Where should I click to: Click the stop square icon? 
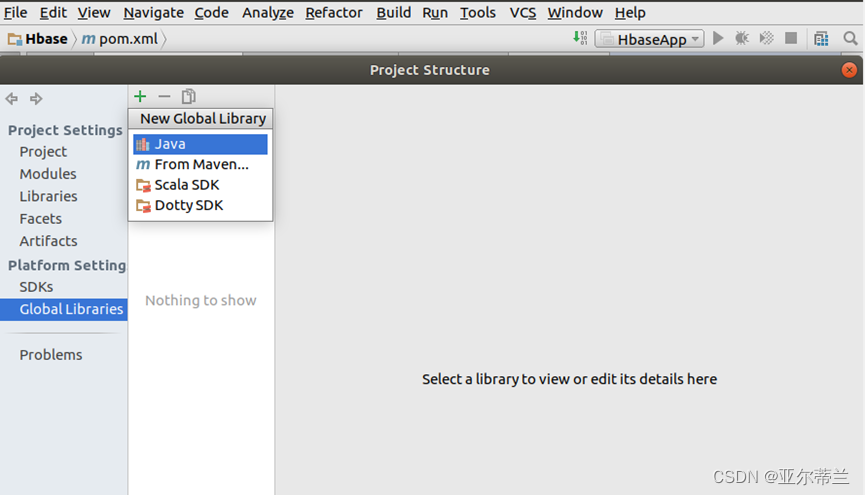coord(791,38)
